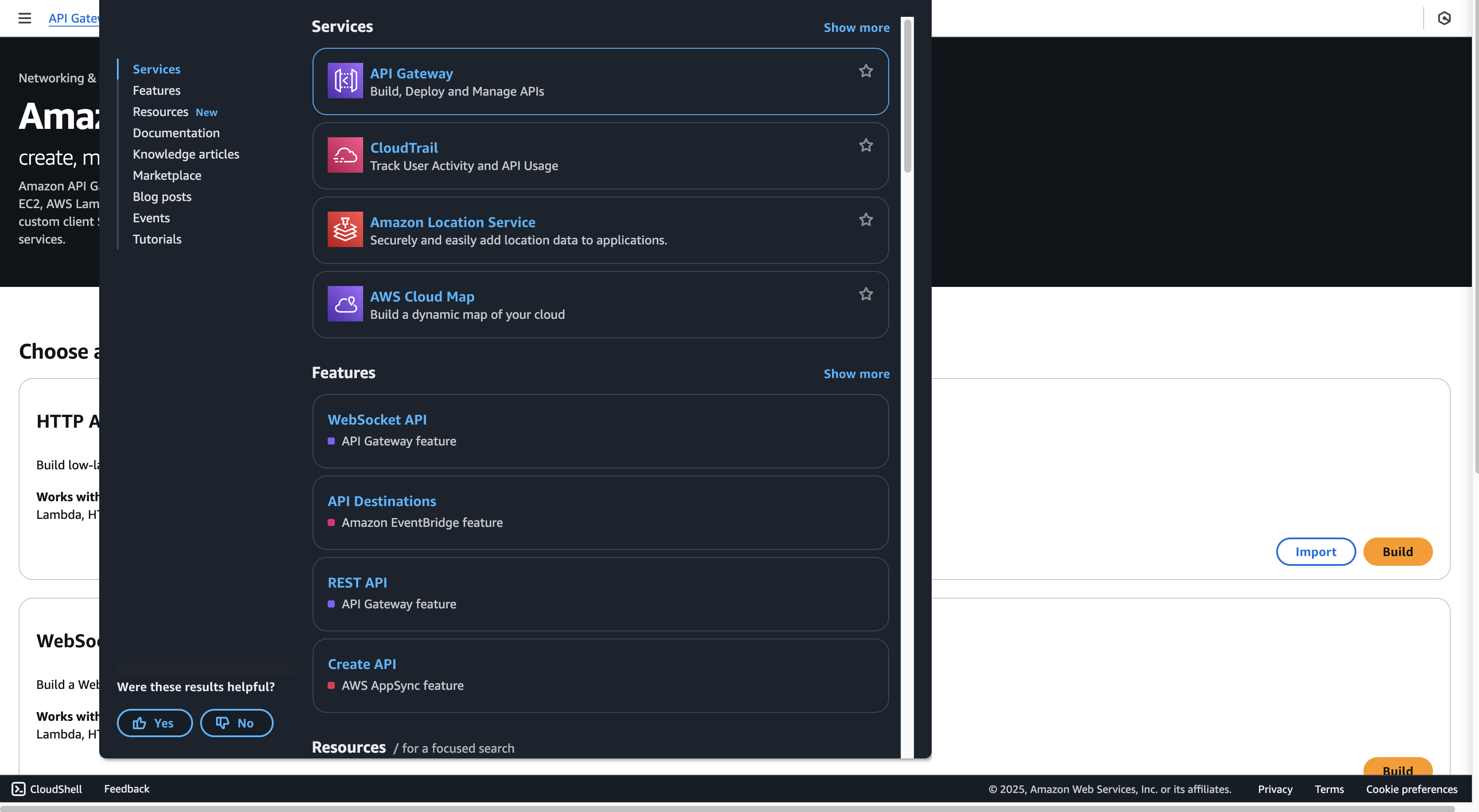Favorite Amazon Location Service with star
Viewport: 1479px width, 812px height.
[x=866, y=219]
